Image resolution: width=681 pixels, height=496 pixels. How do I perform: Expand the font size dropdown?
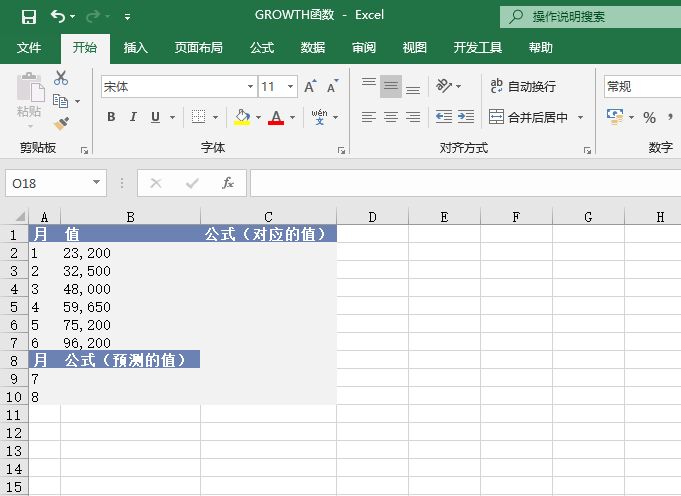[x=291, y=87]
